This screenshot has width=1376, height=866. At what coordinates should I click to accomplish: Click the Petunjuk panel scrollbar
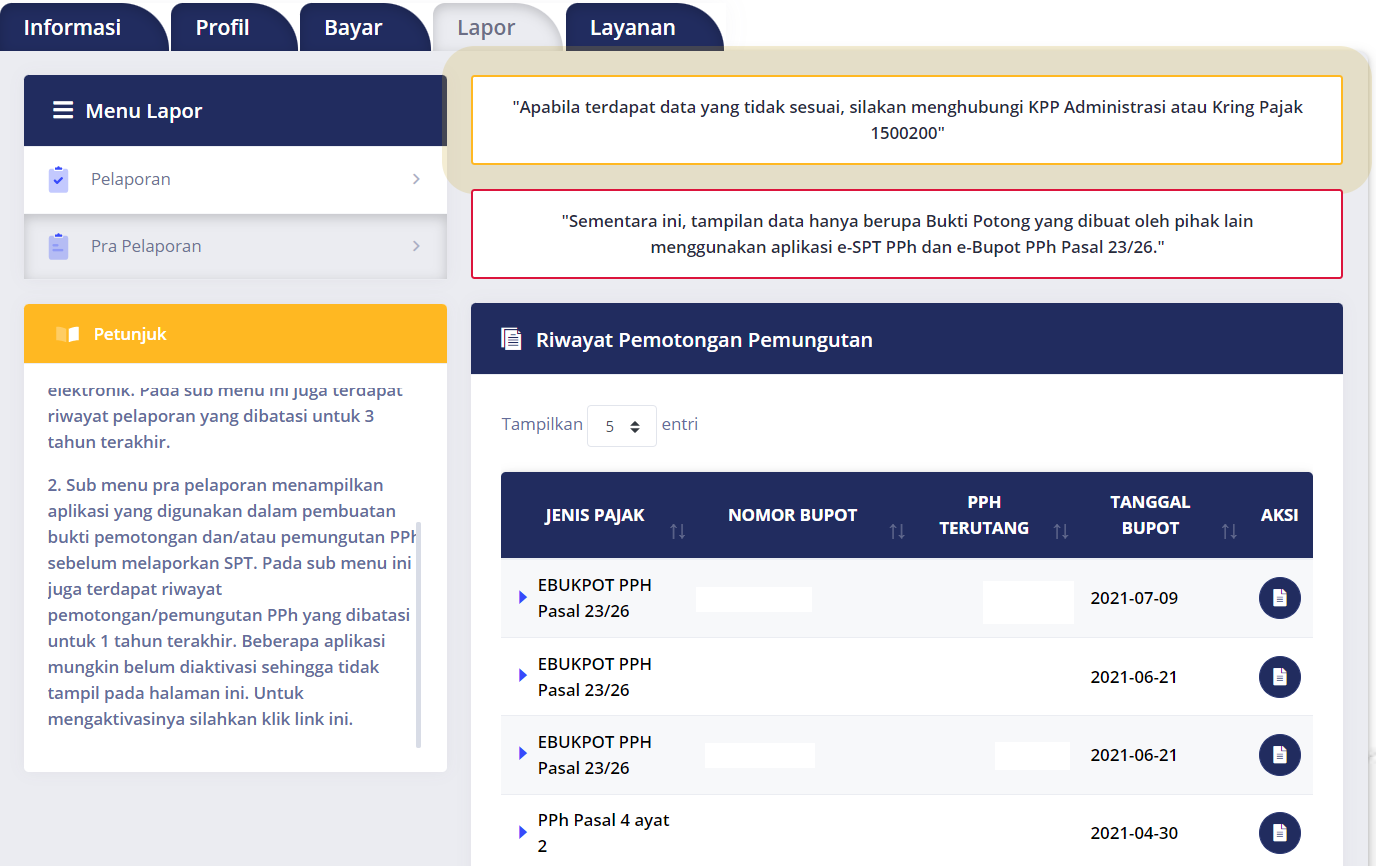(x=418, y=634)
